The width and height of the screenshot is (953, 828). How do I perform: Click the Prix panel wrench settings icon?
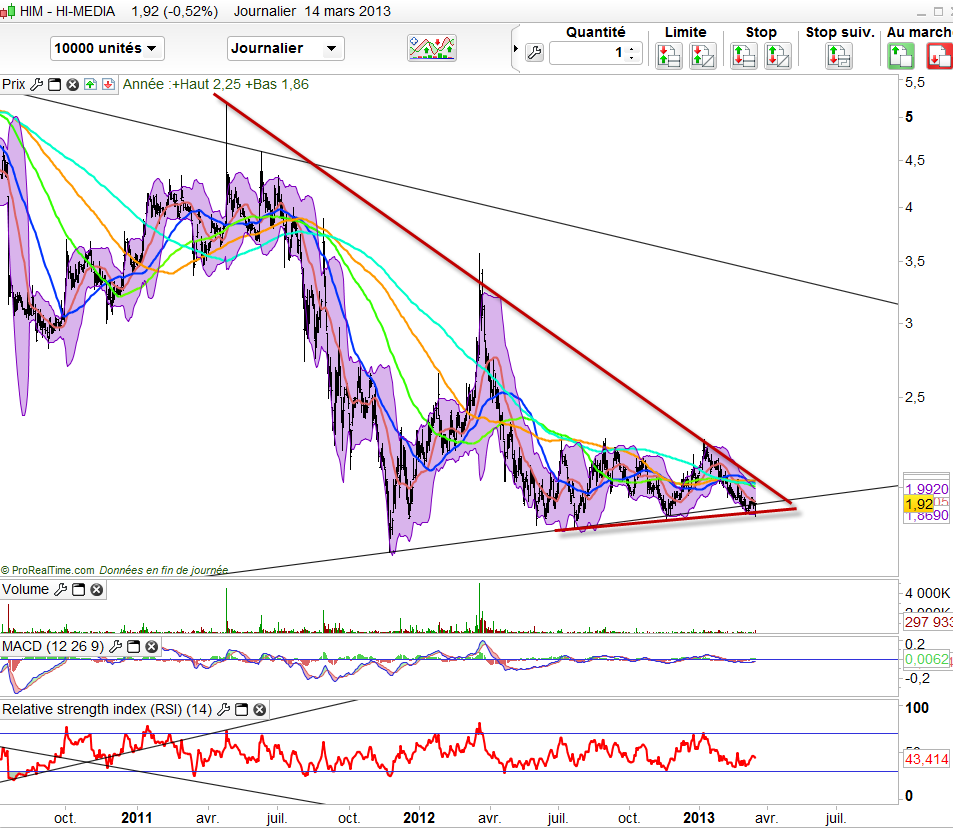point(37,85)
